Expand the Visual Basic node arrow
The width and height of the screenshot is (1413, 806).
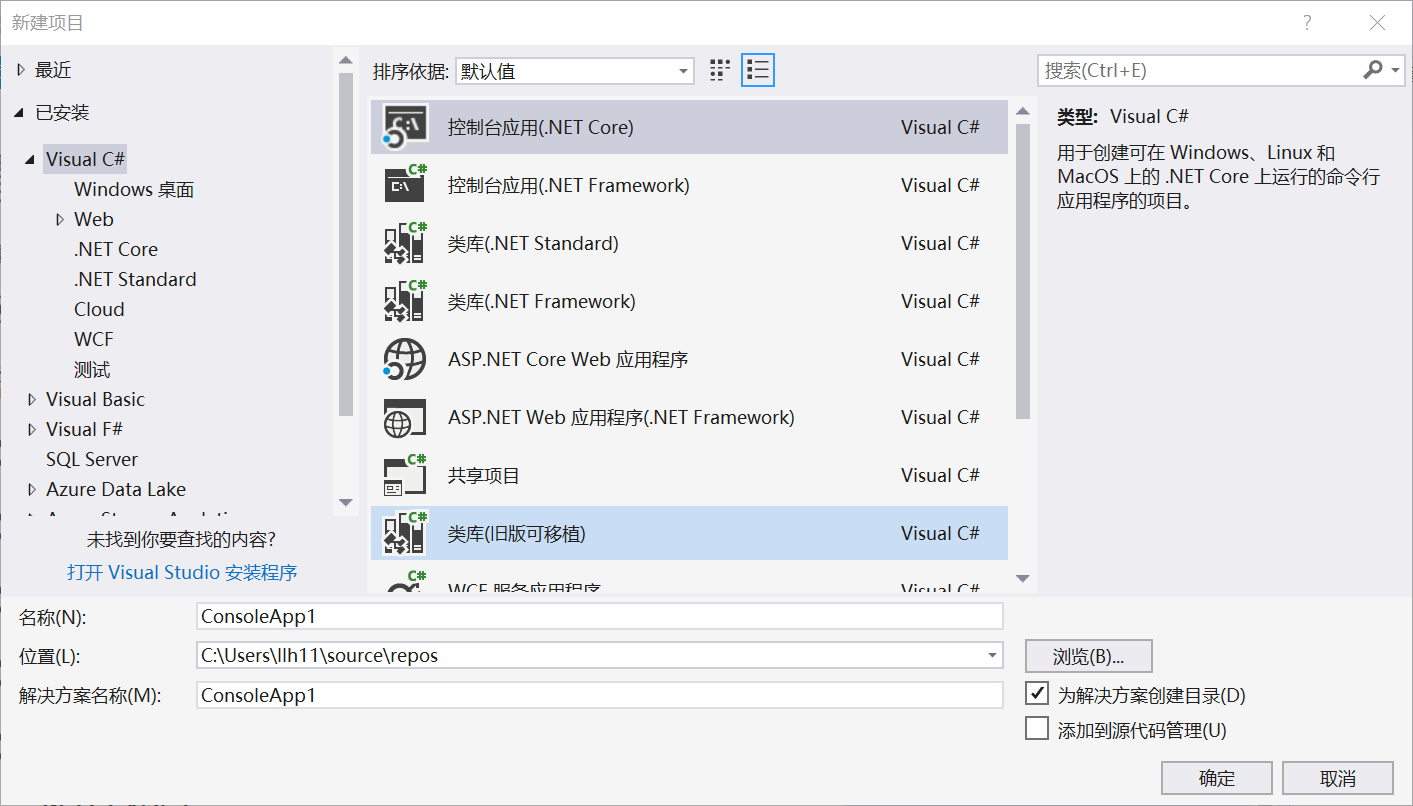pos(33,399)
